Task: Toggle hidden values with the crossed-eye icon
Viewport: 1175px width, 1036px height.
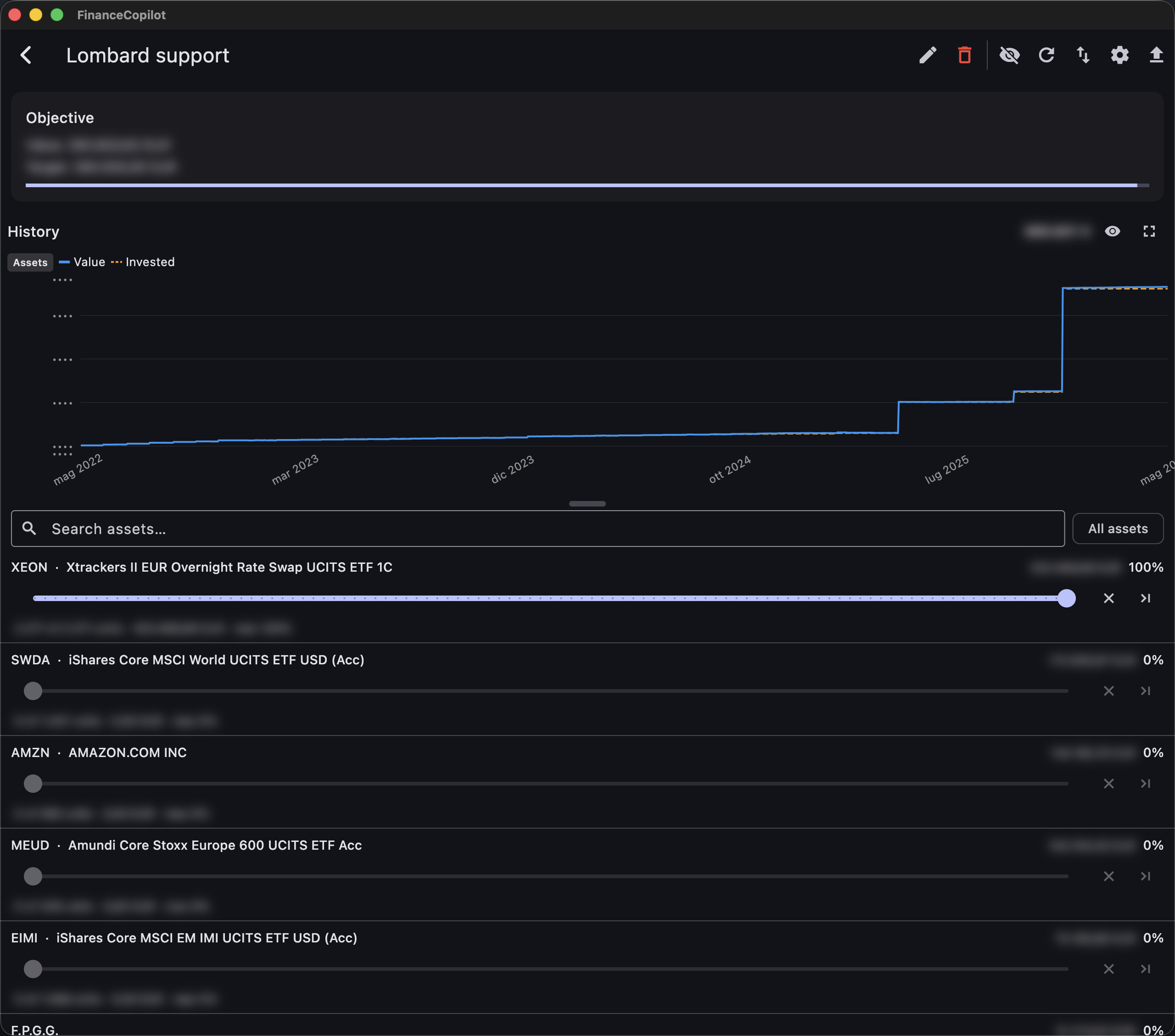Action: point(1009,55)
